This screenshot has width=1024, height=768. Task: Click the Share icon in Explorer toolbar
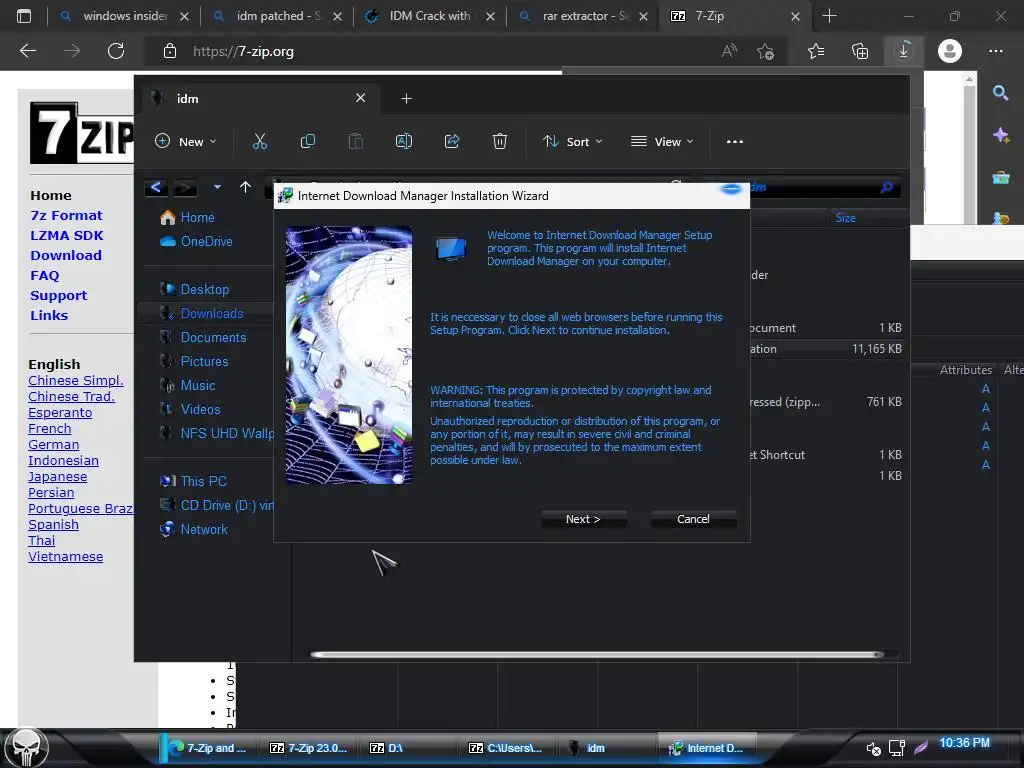pos(452,141)
